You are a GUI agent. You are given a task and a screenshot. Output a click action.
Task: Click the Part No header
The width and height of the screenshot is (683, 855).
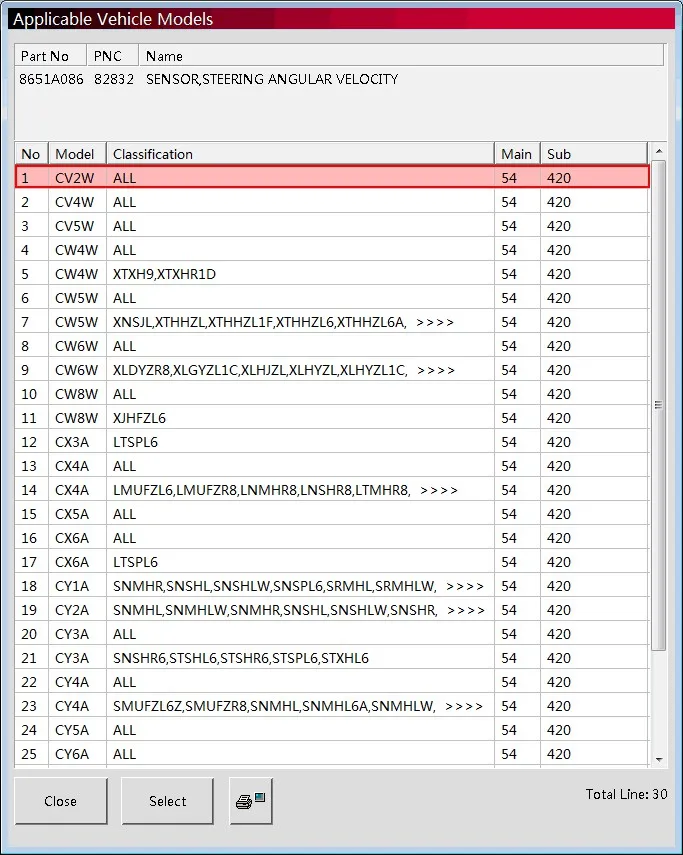50,56
